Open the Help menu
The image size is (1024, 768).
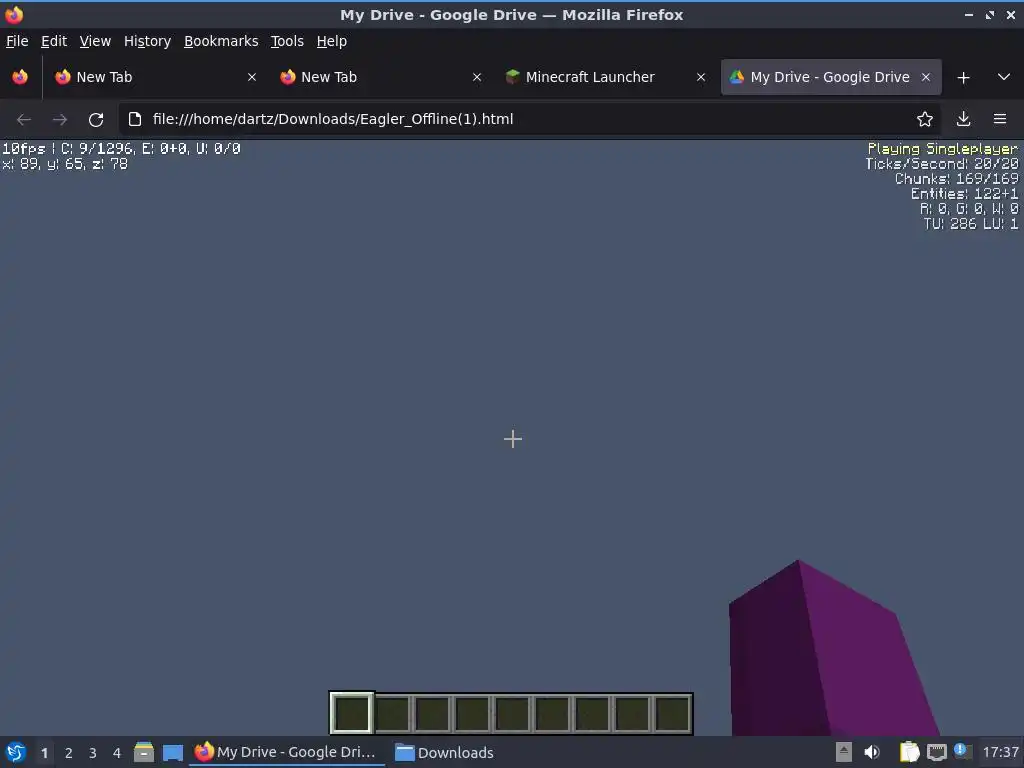coord(331,41)
